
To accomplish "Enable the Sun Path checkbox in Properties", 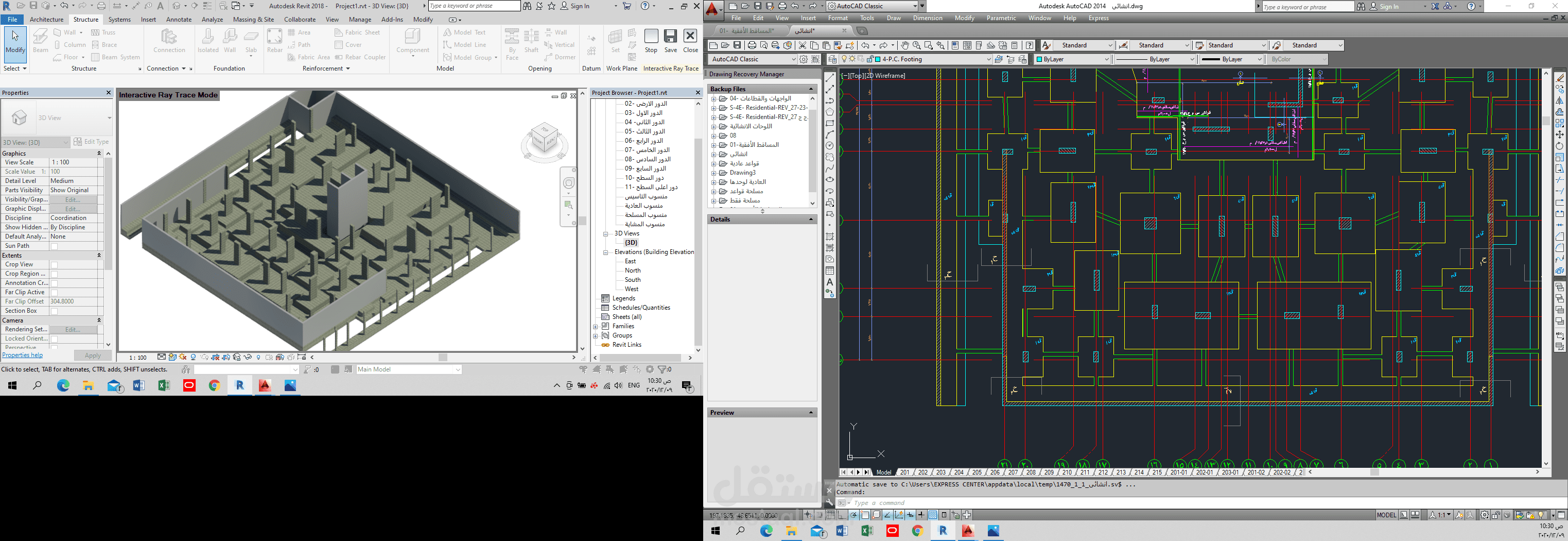I will coord(54,246).
